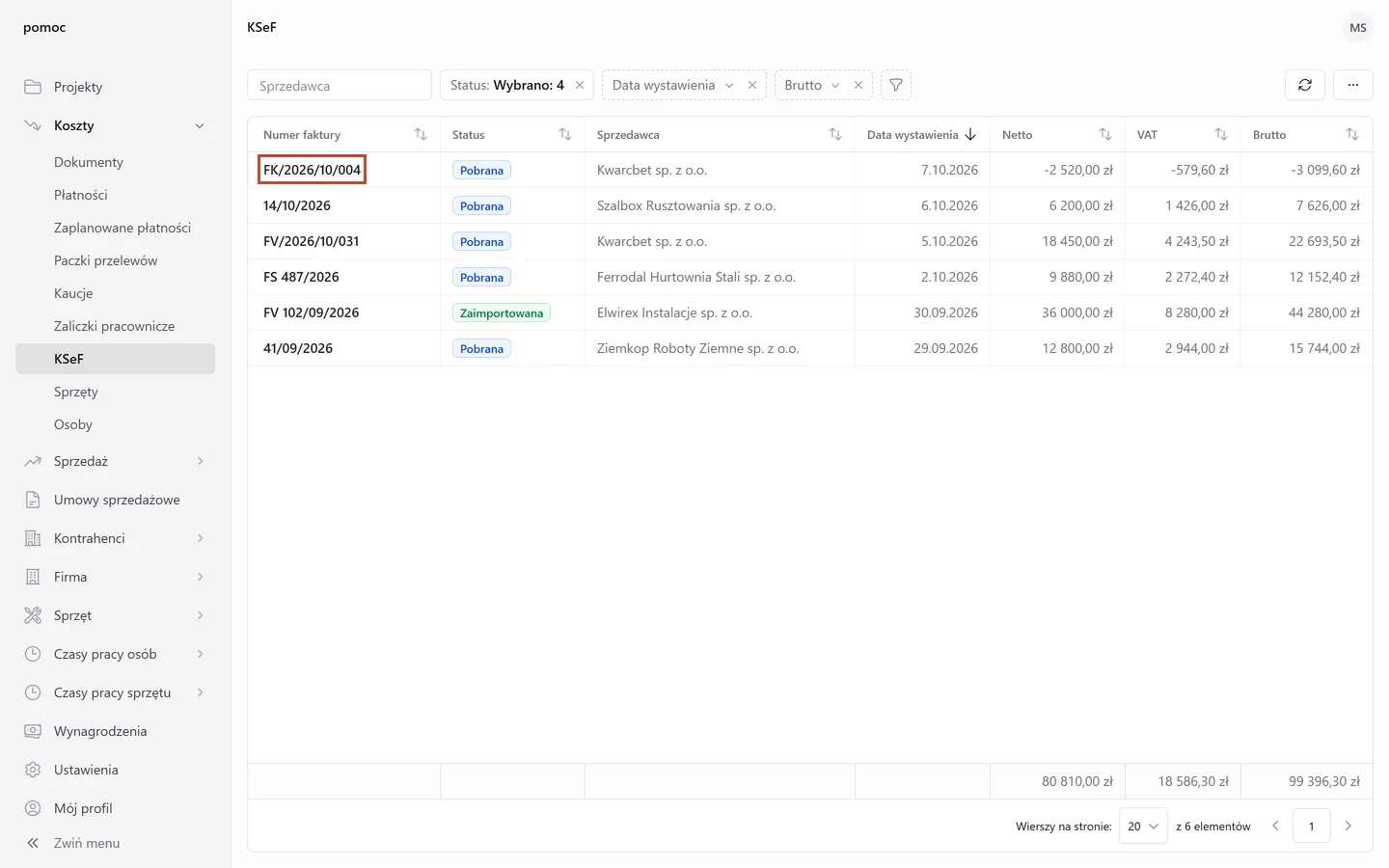Image resolution: width=1389 pixels, height=868 pixels.
Task: Open Wynagrodzenia in the sidebar
Action: click(115, 731)
